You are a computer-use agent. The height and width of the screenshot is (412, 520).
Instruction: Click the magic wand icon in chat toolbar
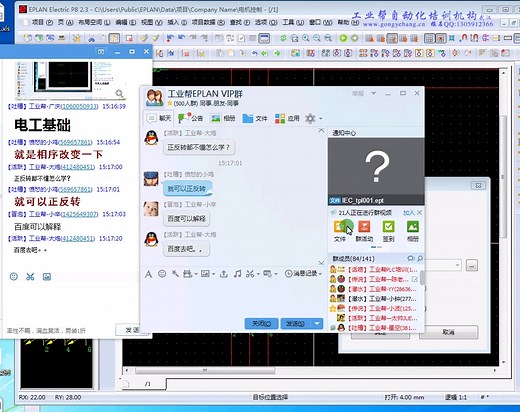(175, 274)
